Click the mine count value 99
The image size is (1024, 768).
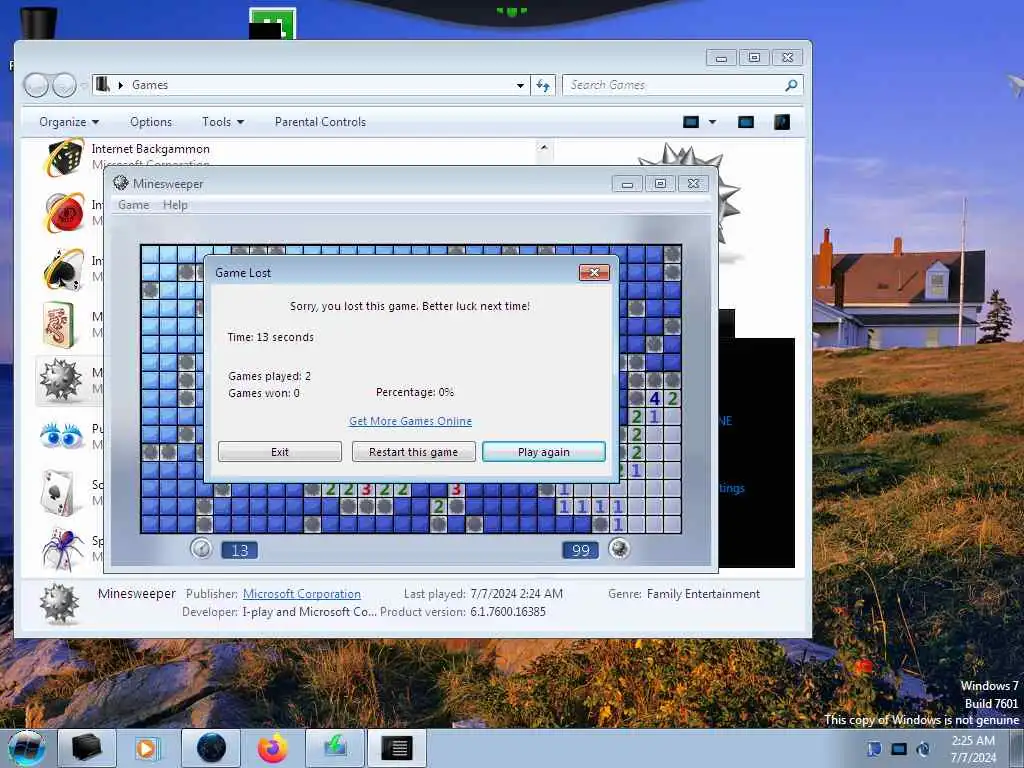point(581,551)
